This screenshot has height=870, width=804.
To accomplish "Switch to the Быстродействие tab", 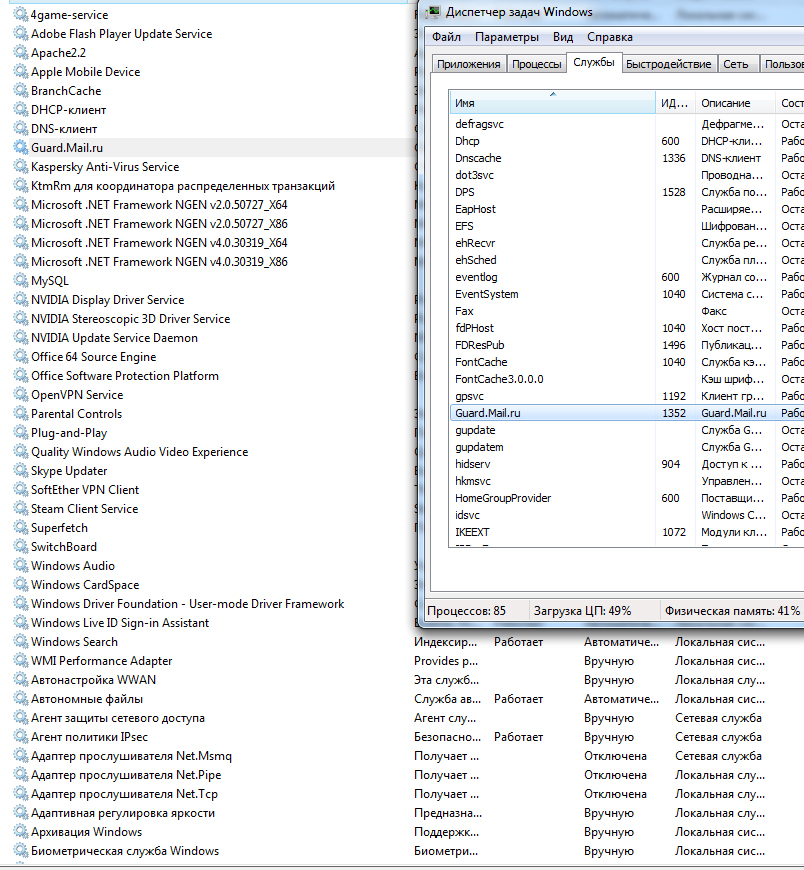I will coord(669,64).
